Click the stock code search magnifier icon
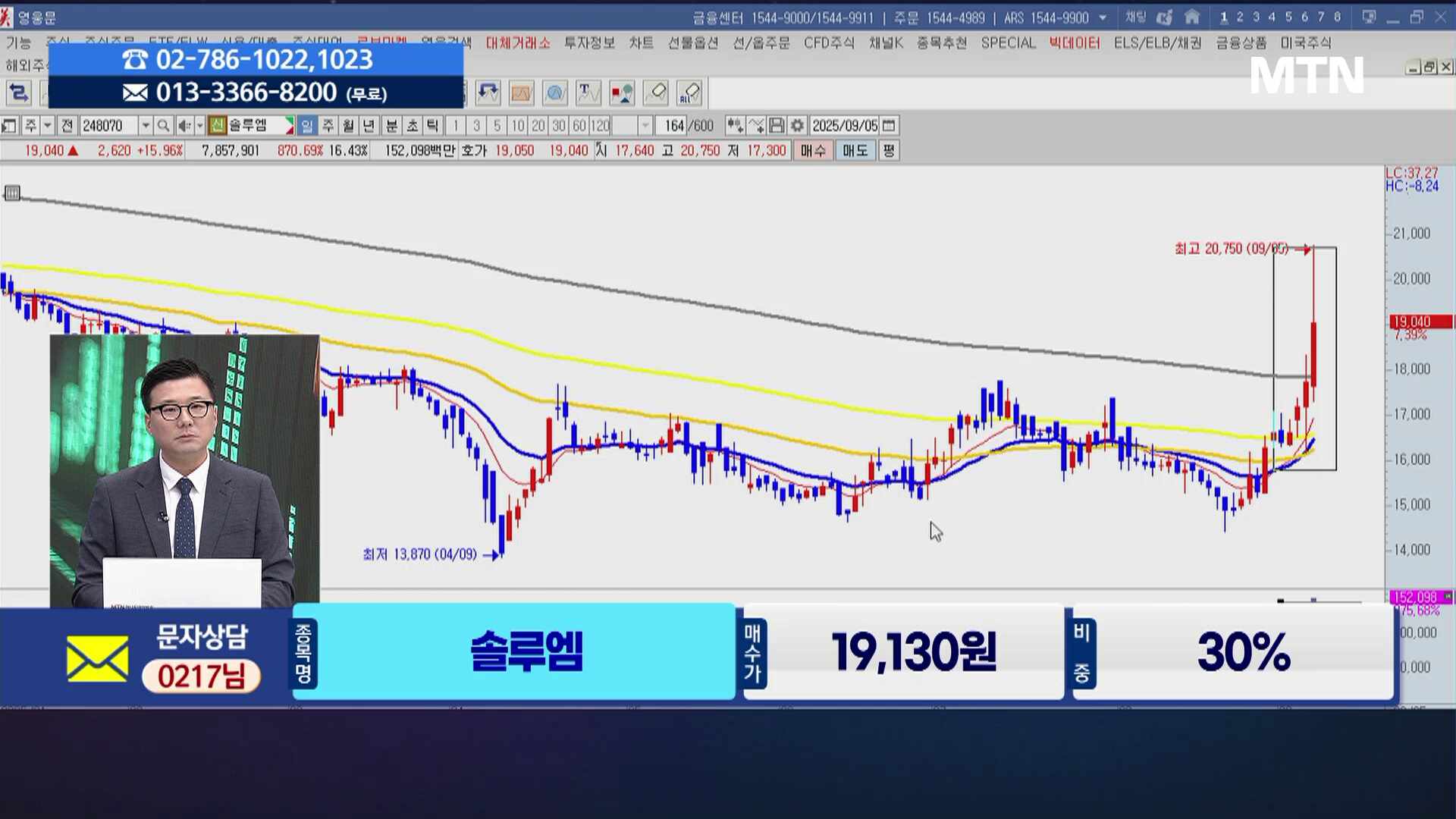The image size is (1456, 819). tap(162, 126)
